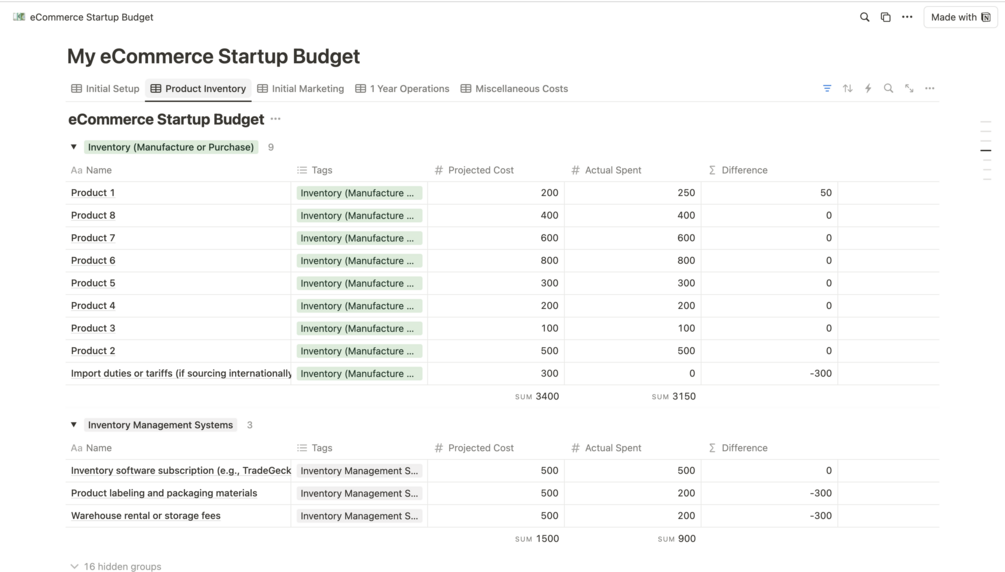Click the sort arrows icon
Image resolution: width=1005 pixels, height=572 pixels.
tap(848, 89)
